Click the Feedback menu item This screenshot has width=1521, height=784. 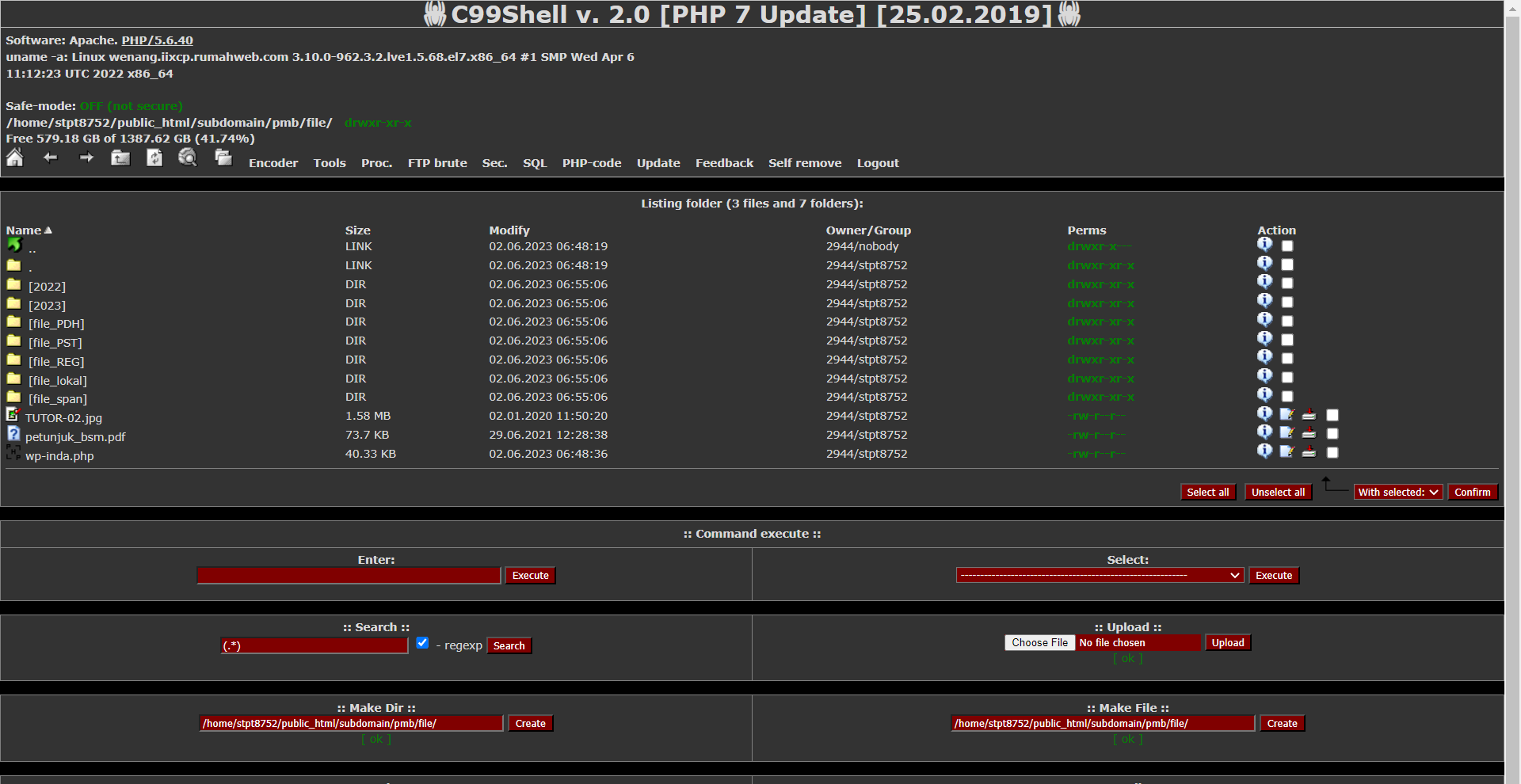tap(724, 163)
